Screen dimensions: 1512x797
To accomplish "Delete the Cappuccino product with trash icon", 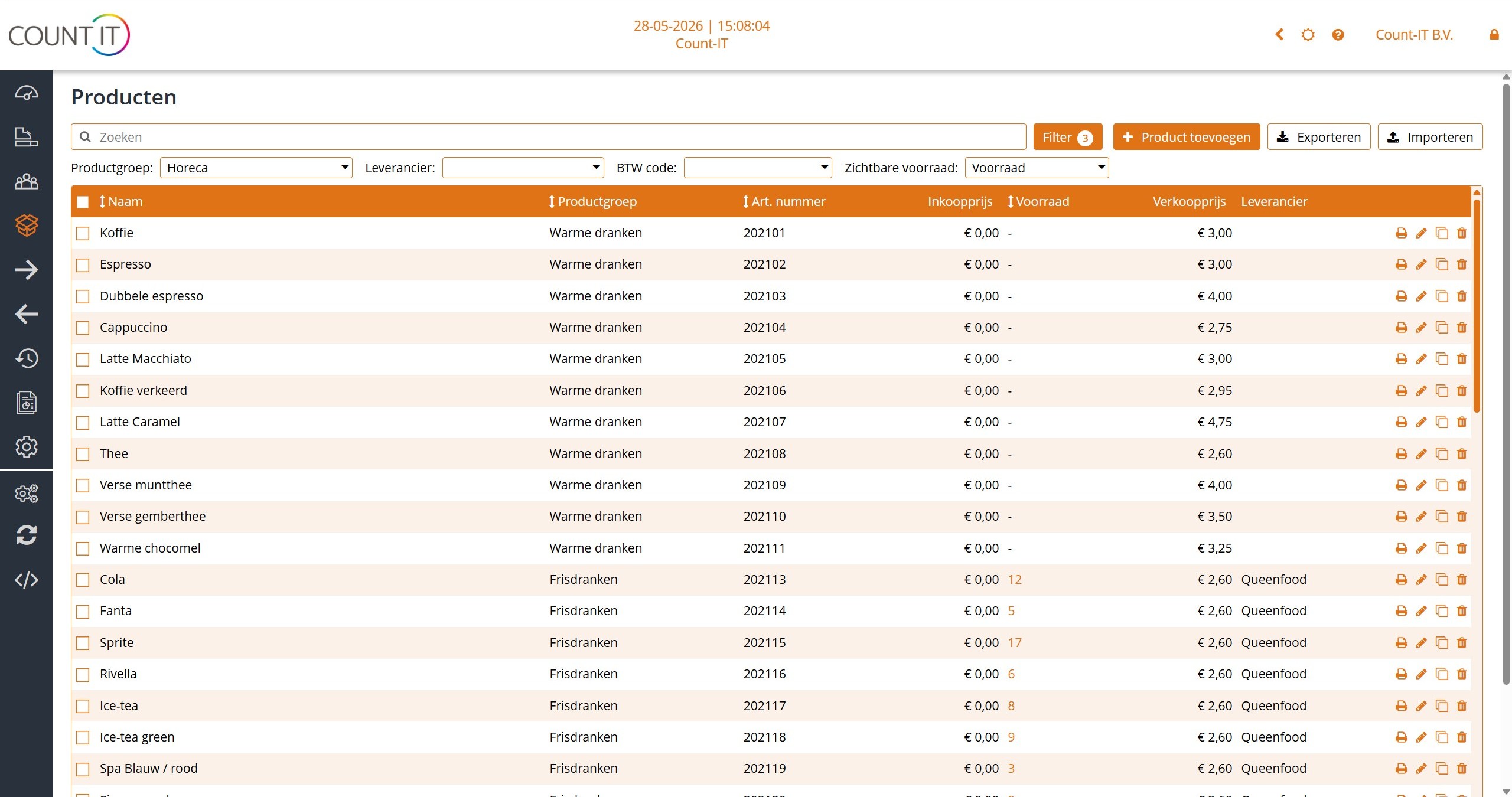I will coord(1462,328).
